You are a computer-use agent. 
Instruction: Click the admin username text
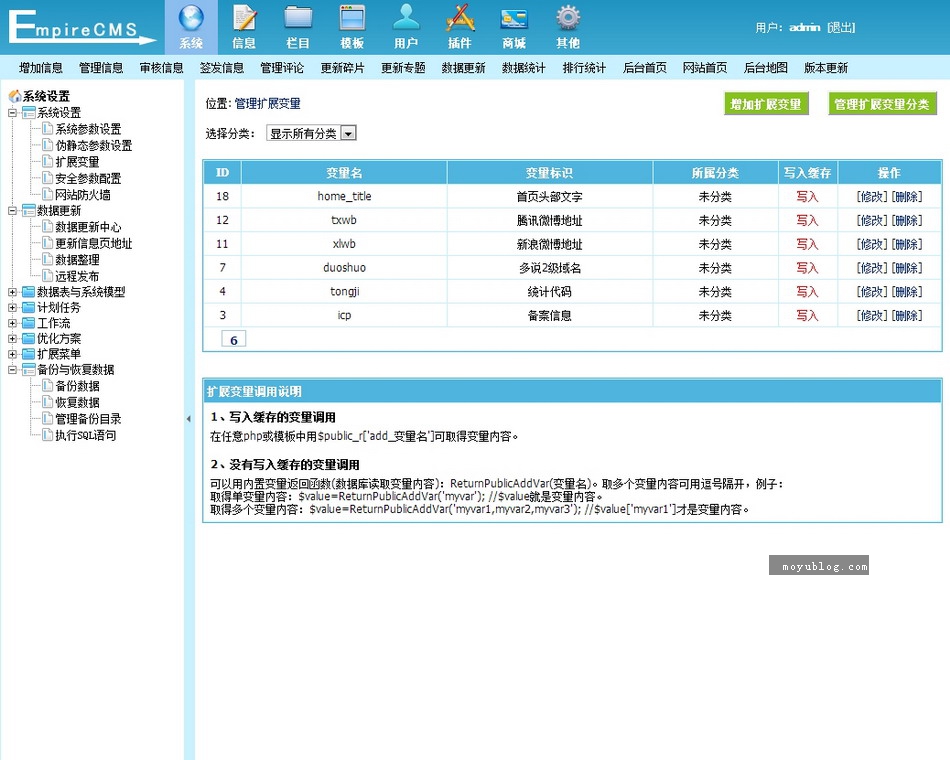point(805,27)
